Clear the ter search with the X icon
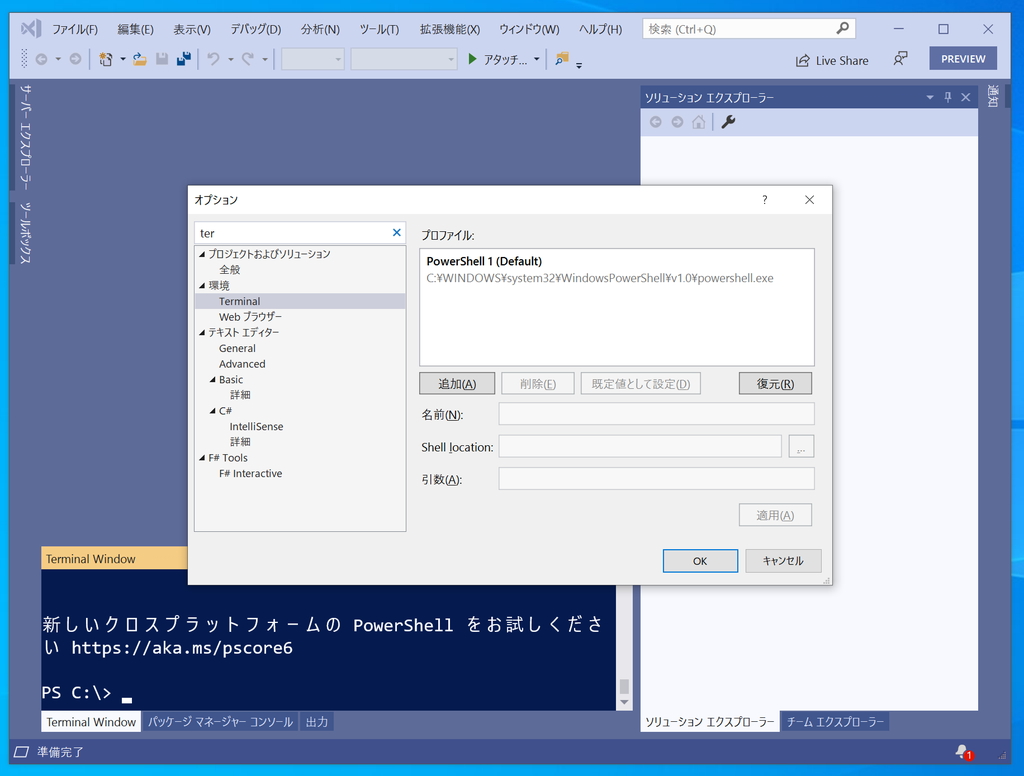The width and height of the screenshot is (1024, 776). click(397, 231)
